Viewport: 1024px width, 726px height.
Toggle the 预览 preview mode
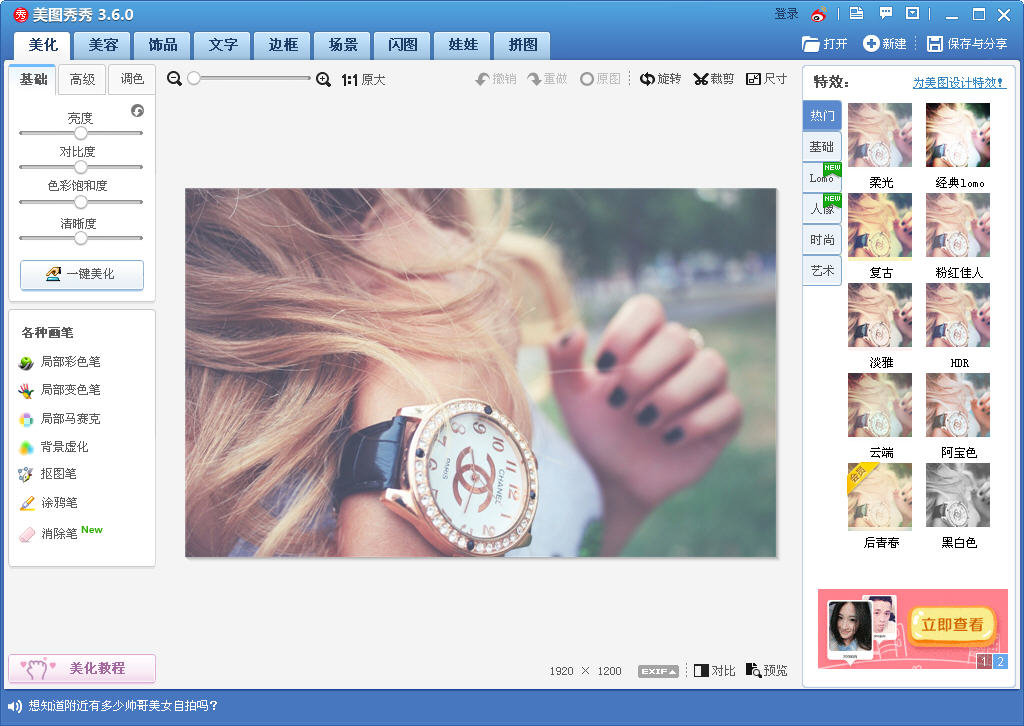tap(766, 671)
